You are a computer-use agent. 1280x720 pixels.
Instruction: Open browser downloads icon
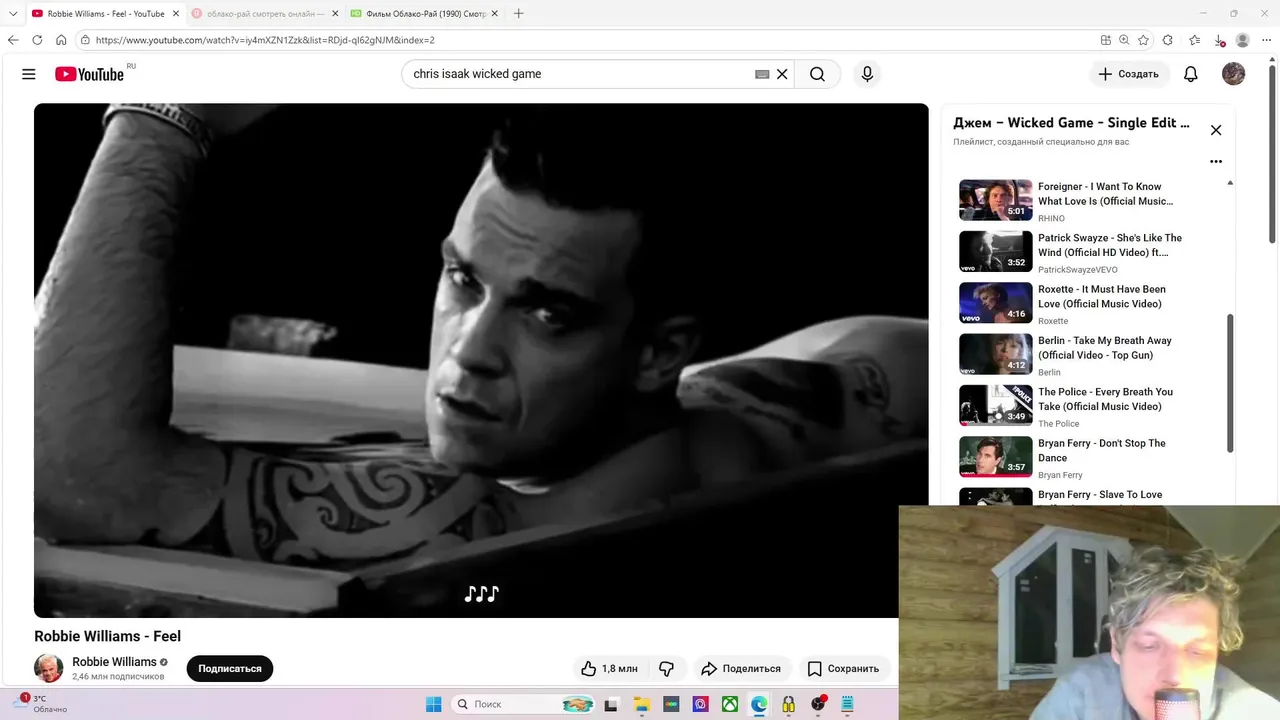click(x=1219, y=40)
